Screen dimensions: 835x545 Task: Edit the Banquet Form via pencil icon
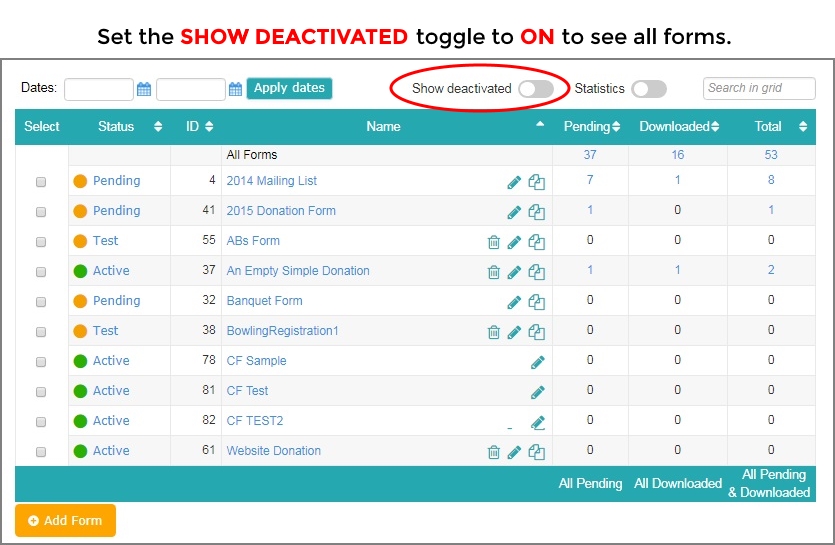click(514, 302)
